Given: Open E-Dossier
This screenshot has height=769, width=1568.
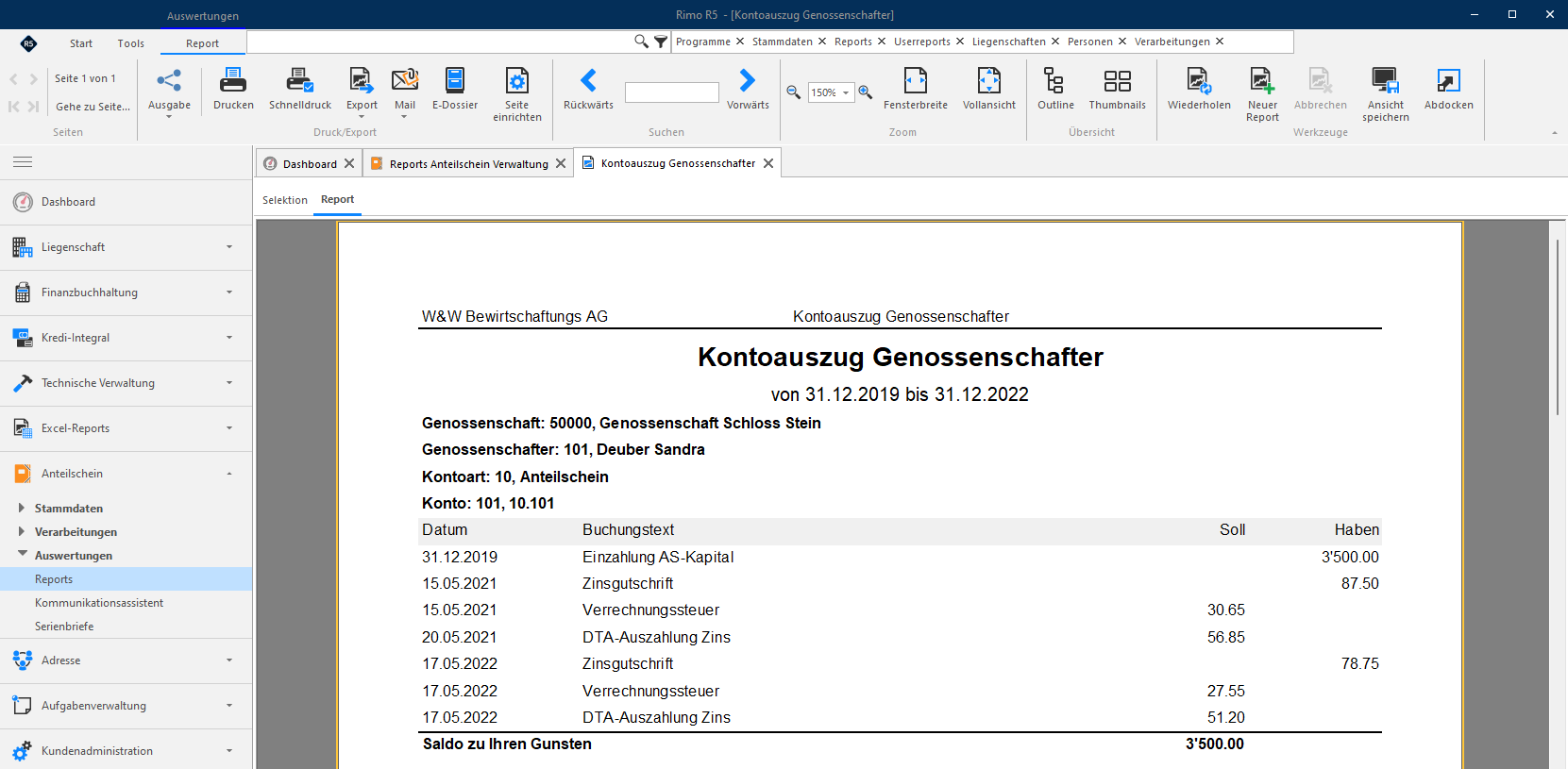Looking at the screenshot, I should point(455,90).
